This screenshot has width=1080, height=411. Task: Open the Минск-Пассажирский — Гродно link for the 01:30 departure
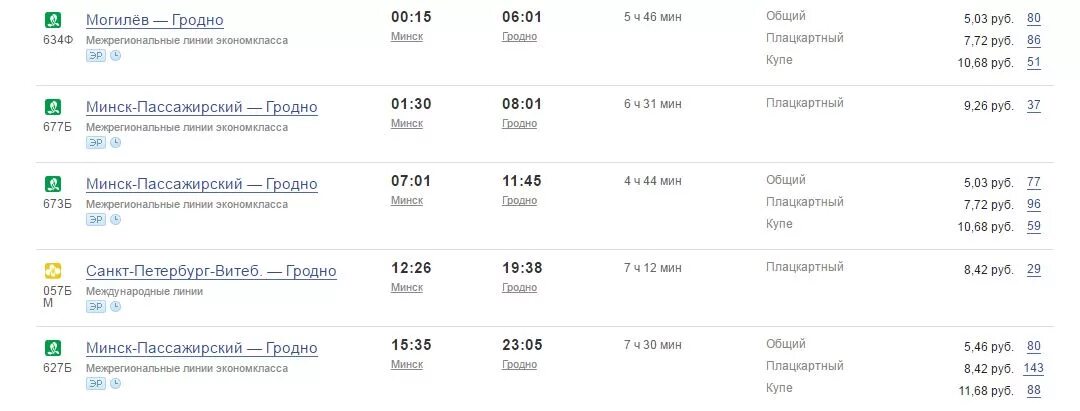pos(202,107)
